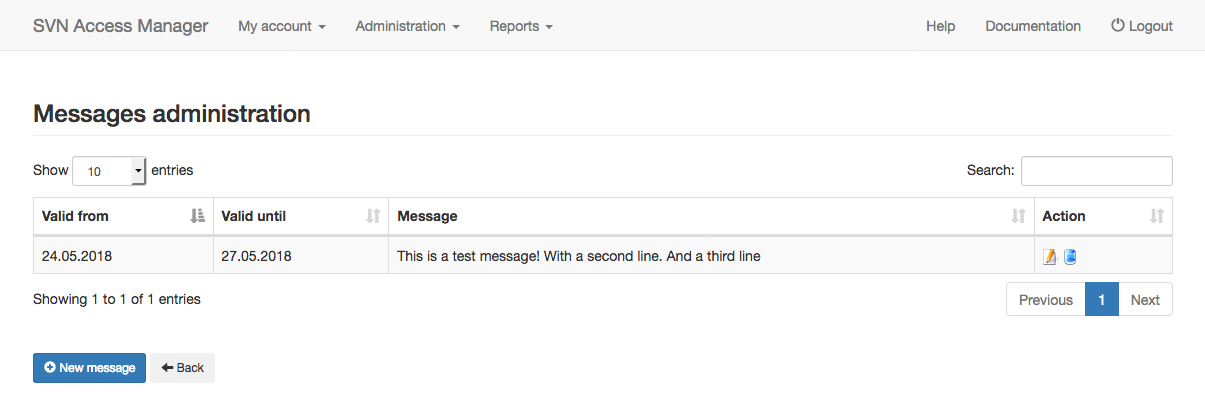Click the Previous pagination button

(x=1046, y=300)
